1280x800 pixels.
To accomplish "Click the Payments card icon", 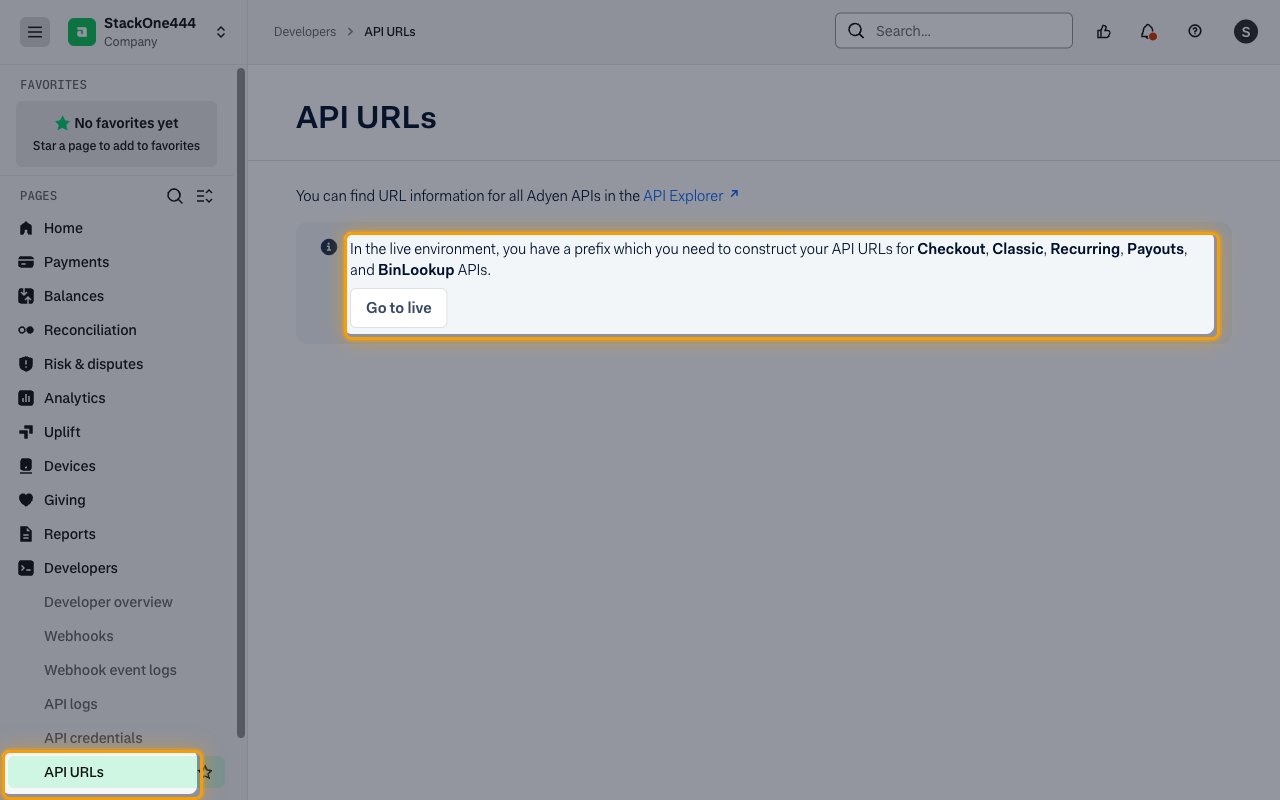I will click(x=26, y=262).
